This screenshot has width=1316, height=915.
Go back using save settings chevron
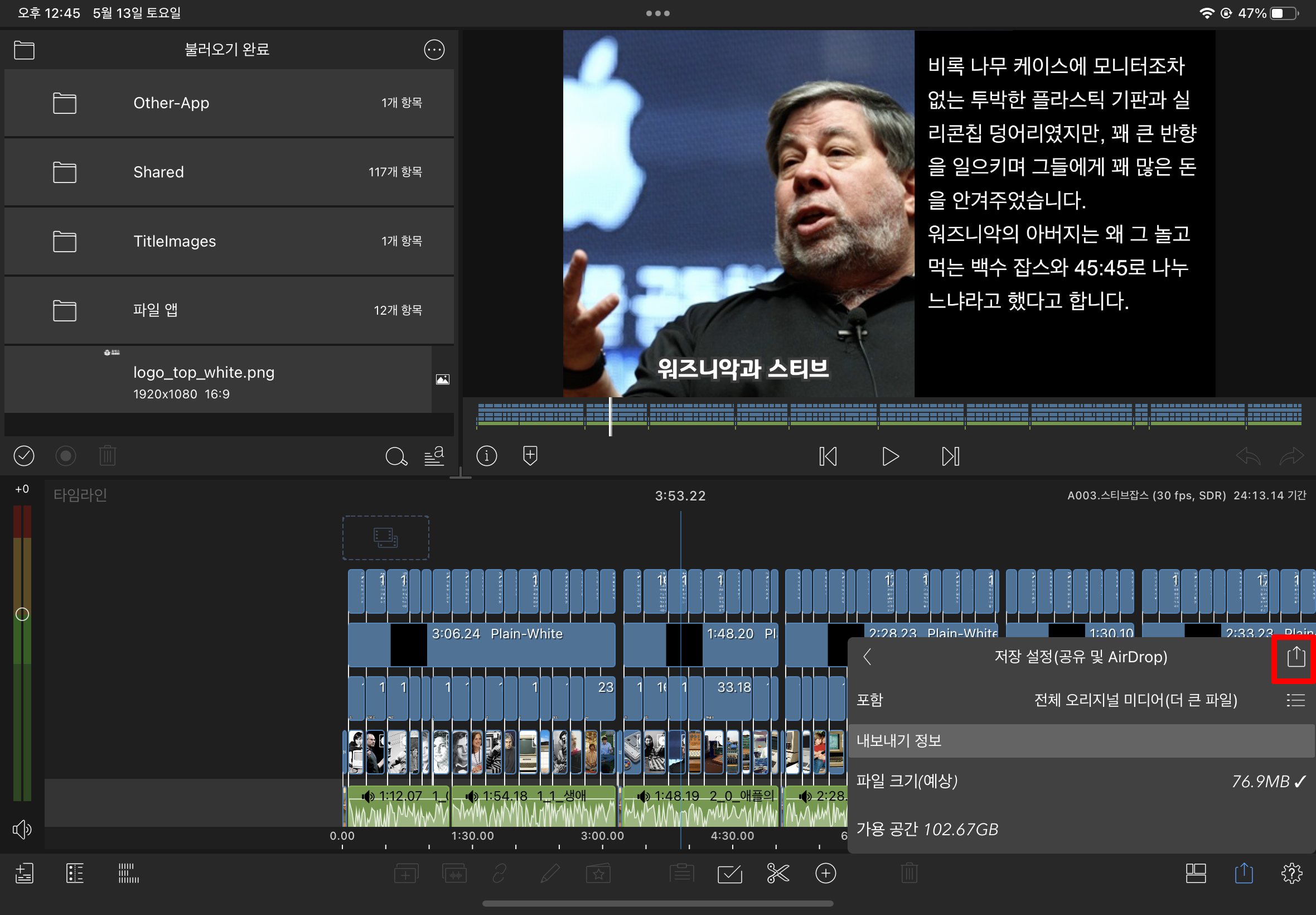[868, 657]
